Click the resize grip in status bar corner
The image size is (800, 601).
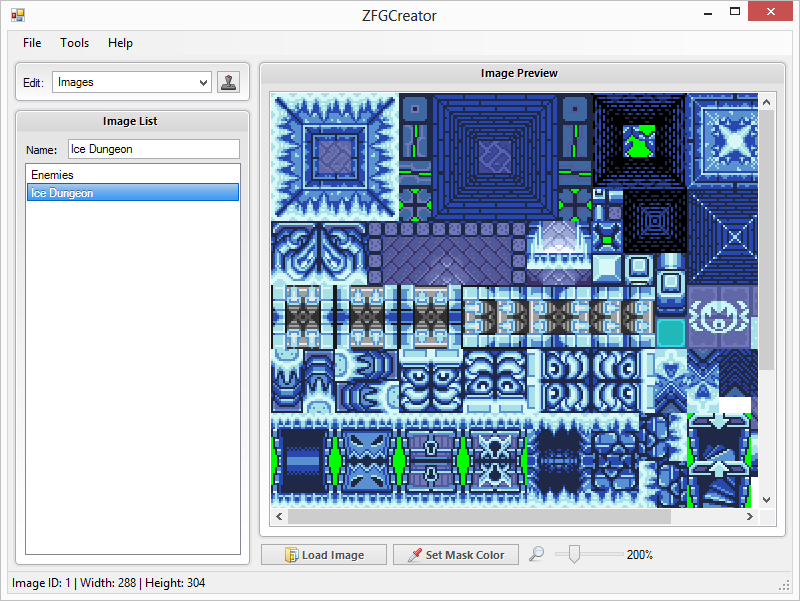784,586
